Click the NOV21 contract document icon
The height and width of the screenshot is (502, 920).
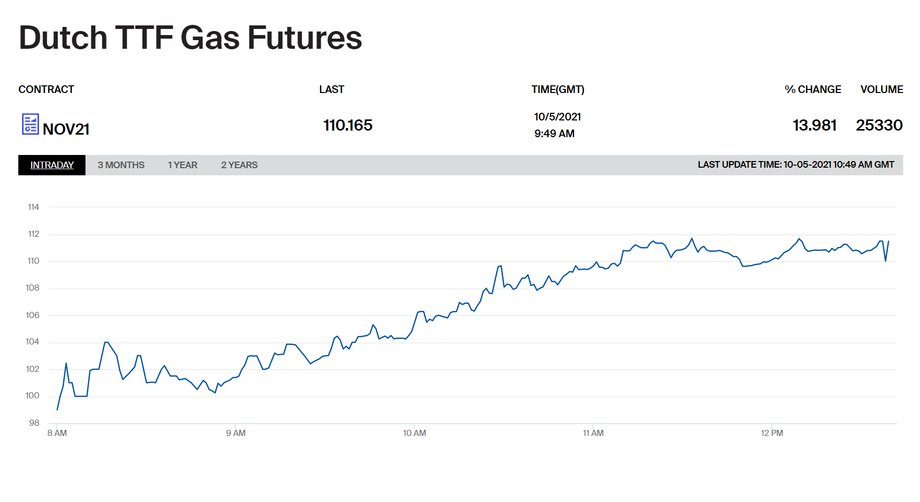tap(31, 124)
